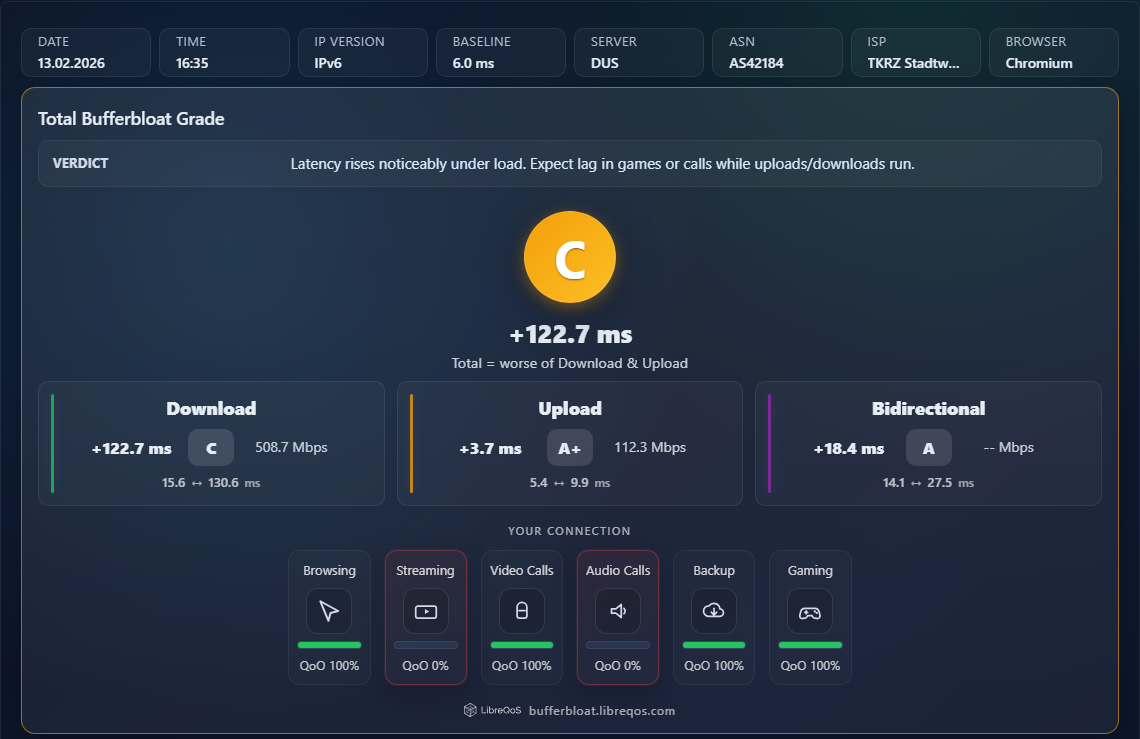Click the Backup 'QoO 100%' label
The width and height of the screenshot is (1140, 739).
(714, 666)
